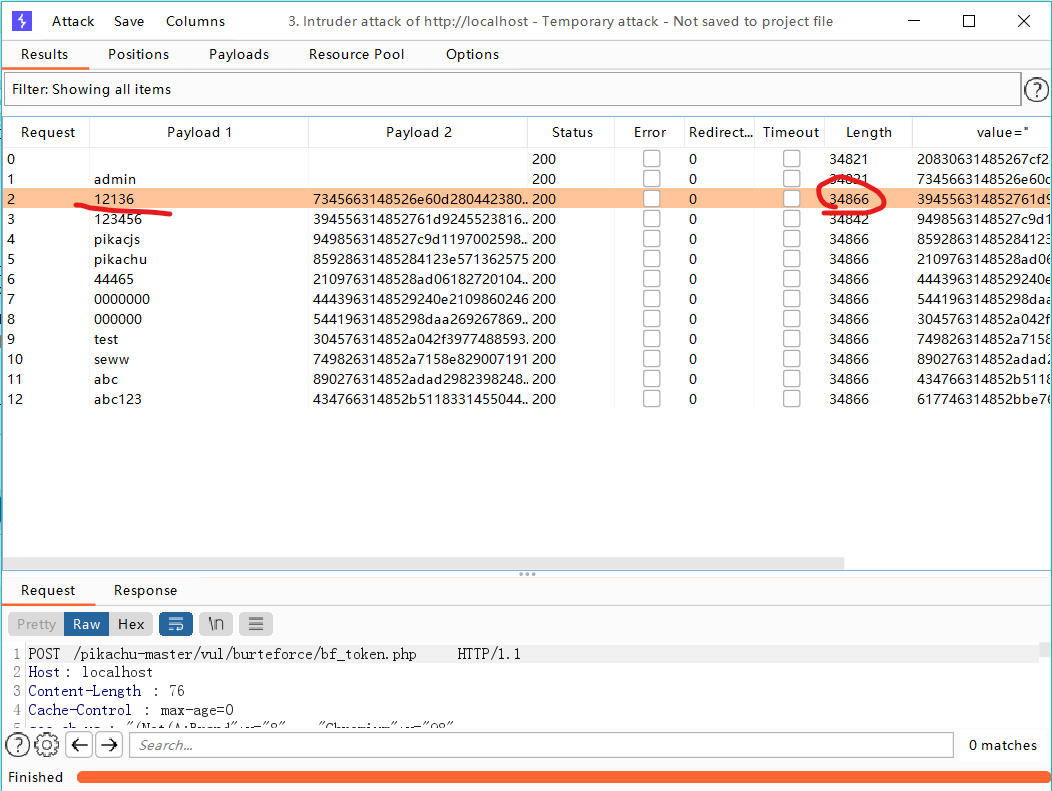Select the row with payload 44465
Viewport: 1052px width, 791px height.
pyautogui.click(x=525, y=279)
